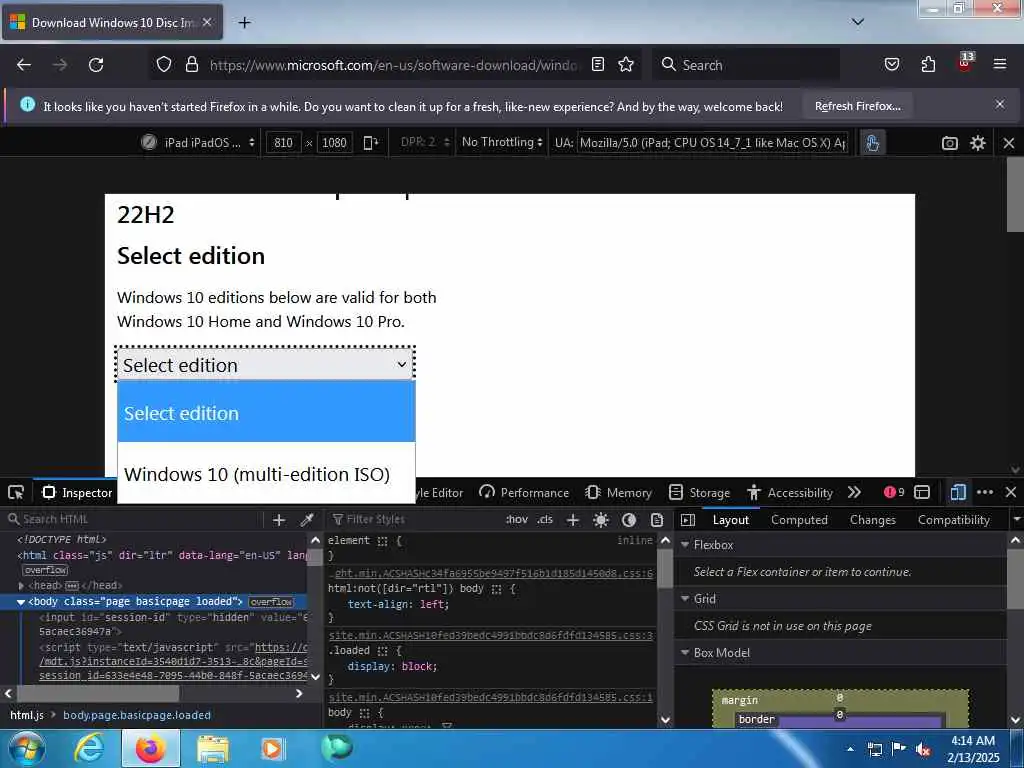Switch to the Inspector tab
1024x768 pixels.
point(78,492)
